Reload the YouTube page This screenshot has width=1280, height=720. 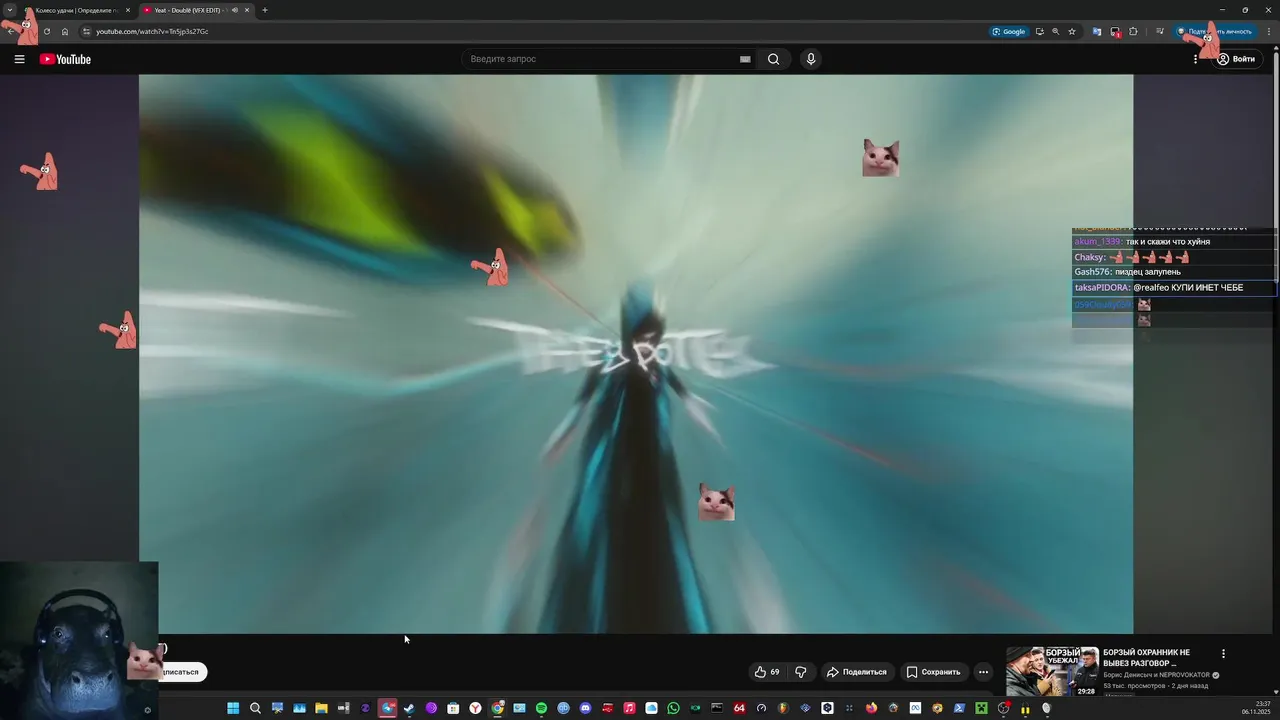point(46,31)
